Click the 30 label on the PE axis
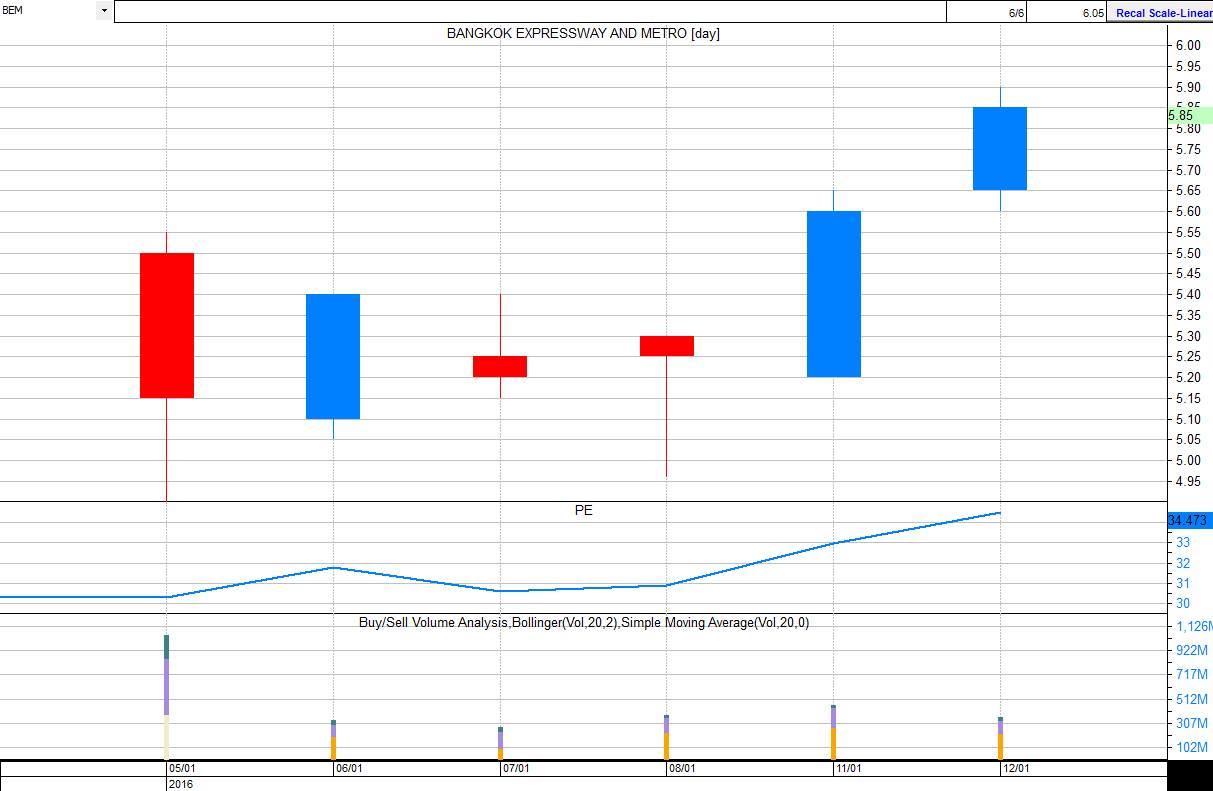The height and width of the screenshot is (791, 1213). click(x=1182, y=603)
